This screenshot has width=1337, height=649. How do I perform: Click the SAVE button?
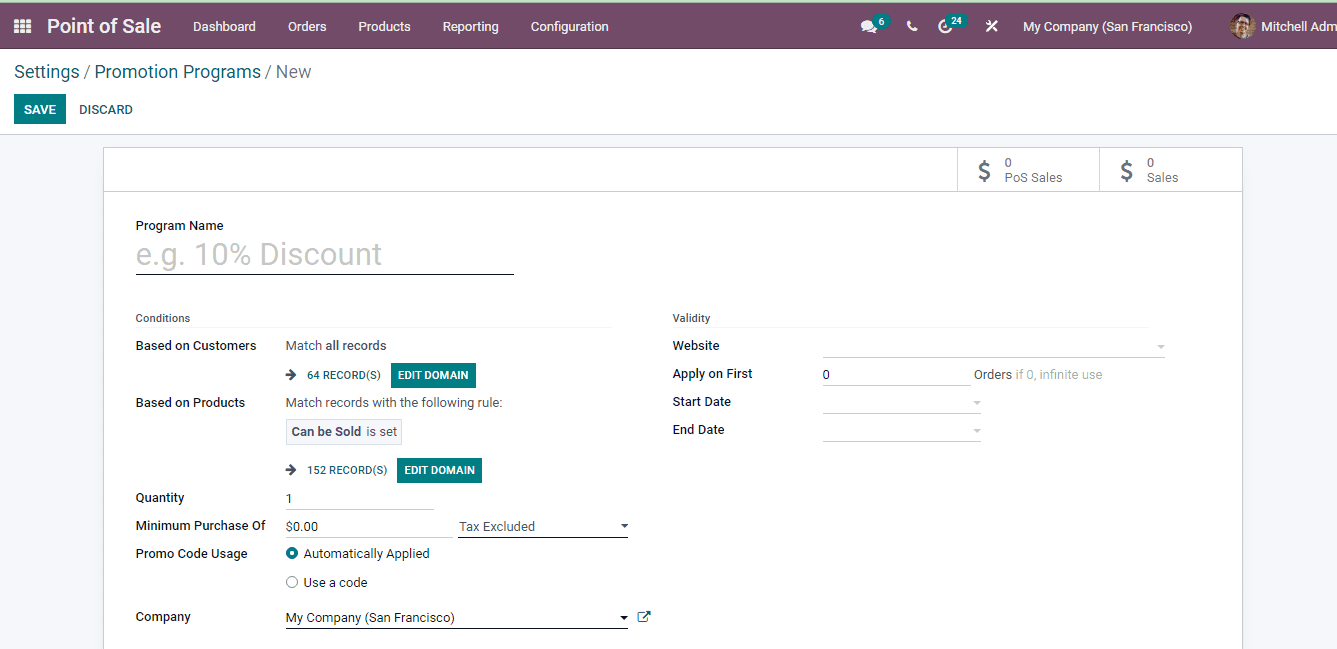39,108
